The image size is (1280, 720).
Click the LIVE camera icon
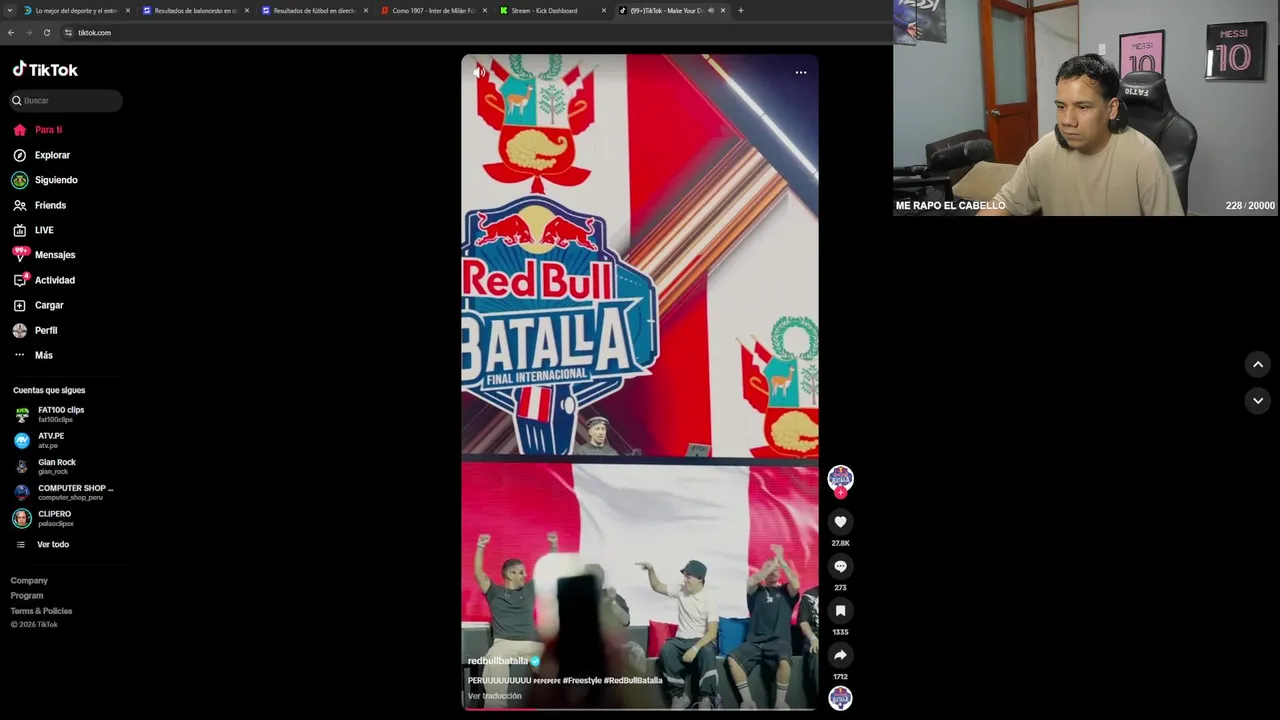tap(19, 230)
